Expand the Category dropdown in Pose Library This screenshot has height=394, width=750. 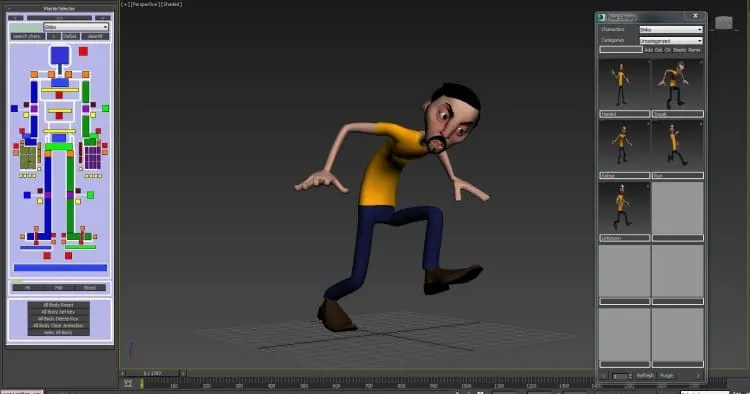[x=671, y=41]
